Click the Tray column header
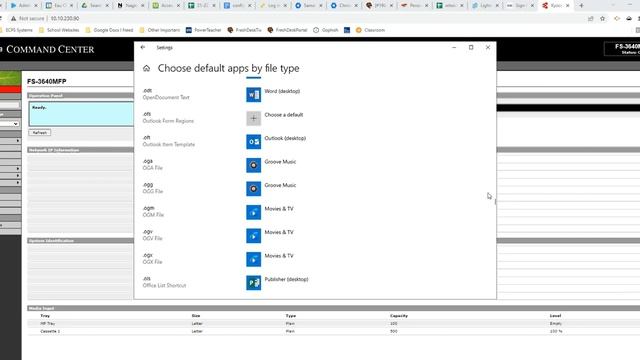 45,316
